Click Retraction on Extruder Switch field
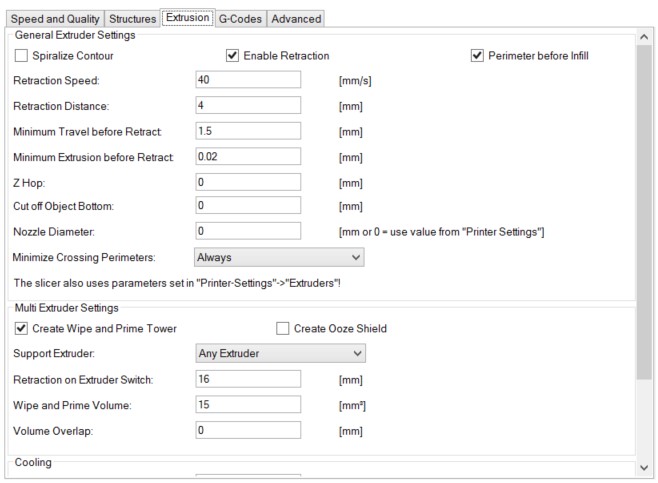The height and width of the screenshot is (483, 658). tap(248, 379)
